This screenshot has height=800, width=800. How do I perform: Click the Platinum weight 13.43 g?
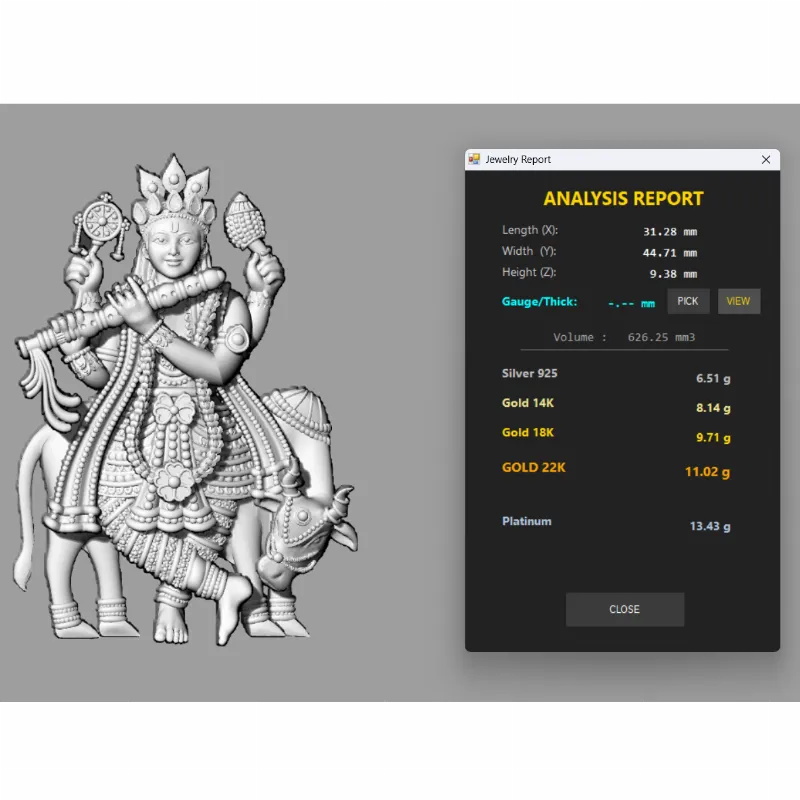[709, 526]
